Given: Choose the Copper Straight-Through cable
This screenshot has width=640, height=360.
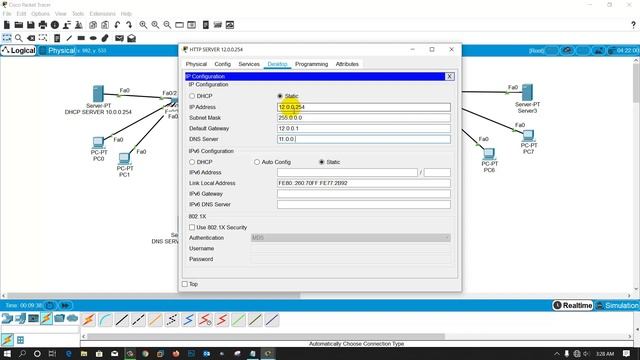Looking at the screenshot, I should 122,320.
